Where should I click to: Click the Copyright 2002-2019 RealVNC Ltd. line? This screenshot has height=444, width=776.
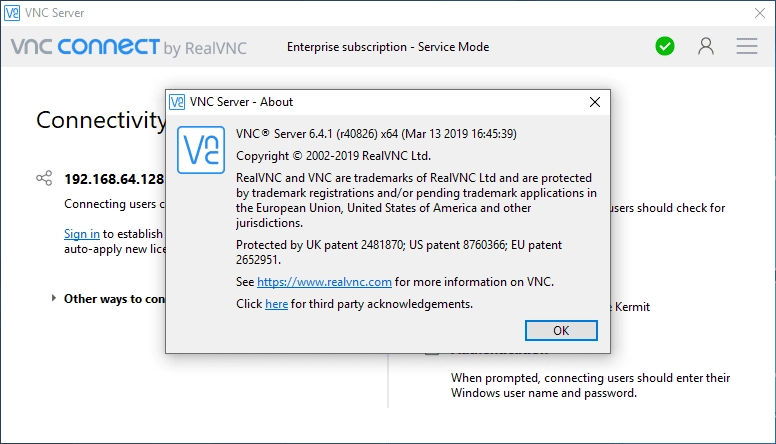pyautogui.click(x=333, y=156)
